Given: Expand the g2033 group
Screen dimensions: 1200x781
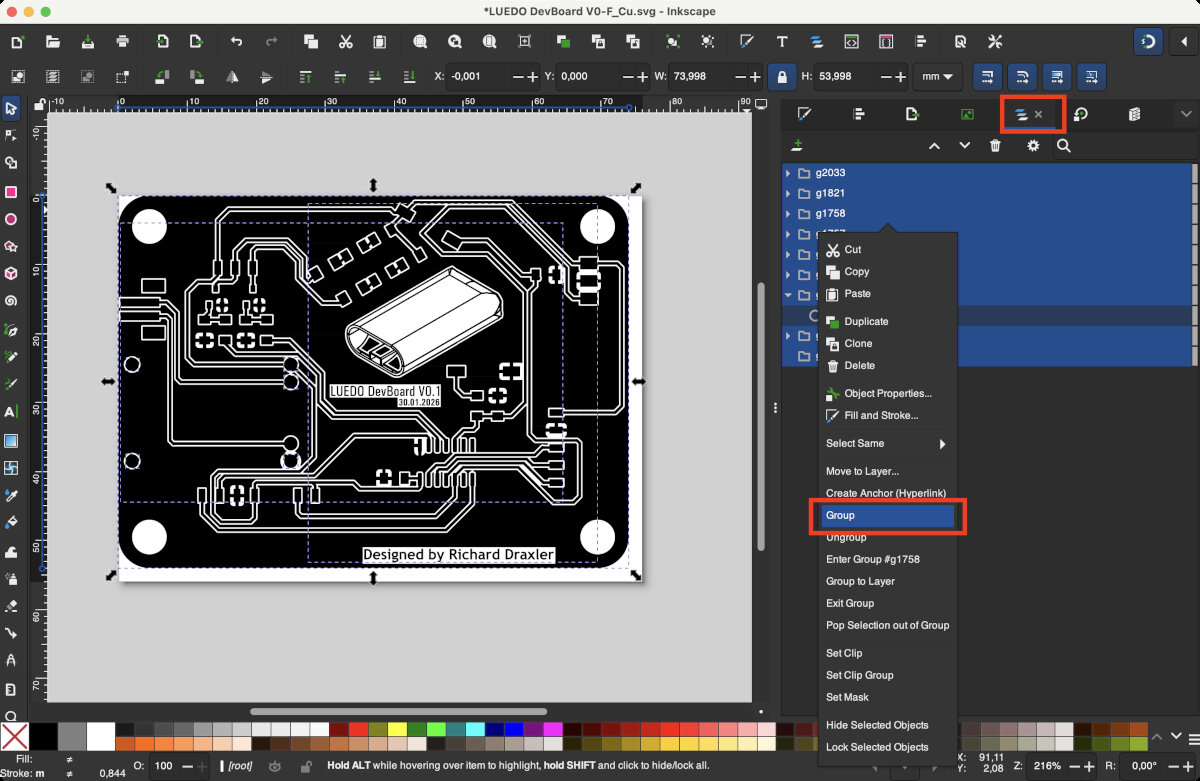Looking at the screenshot, I should pos(788,173).
